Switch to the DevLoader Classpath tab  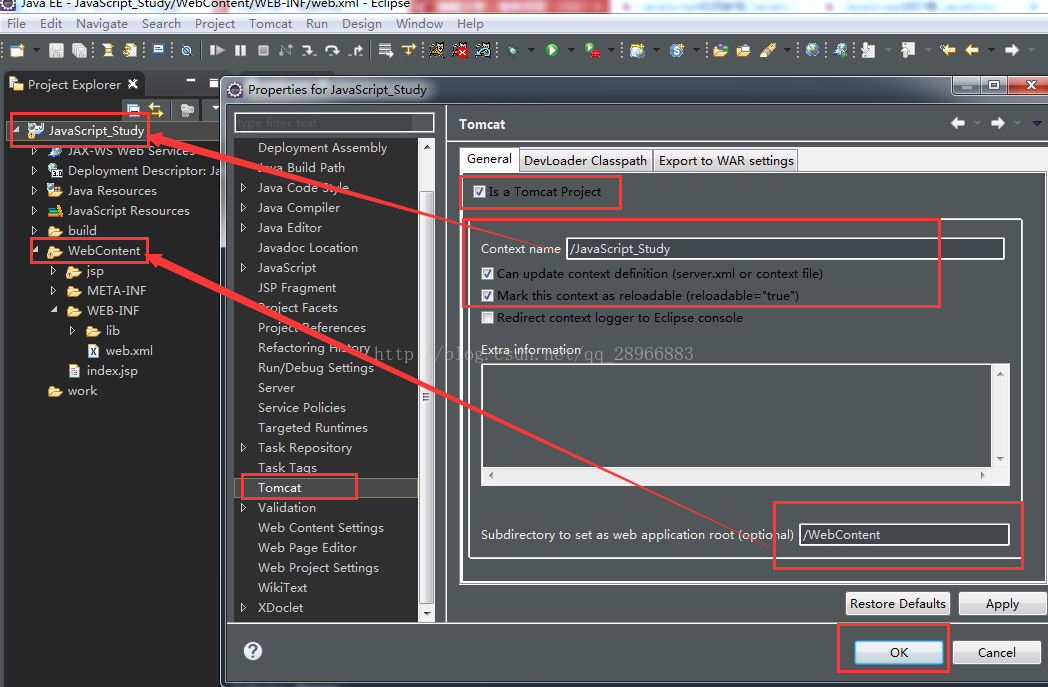[x=585, y=160]
